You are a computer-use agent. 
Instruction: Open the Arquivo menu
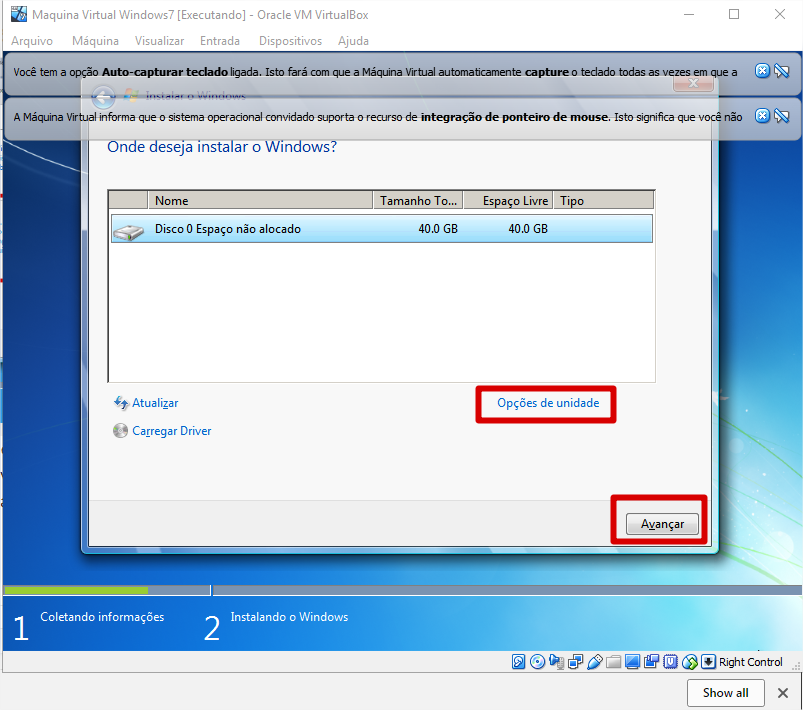point(32,41)
